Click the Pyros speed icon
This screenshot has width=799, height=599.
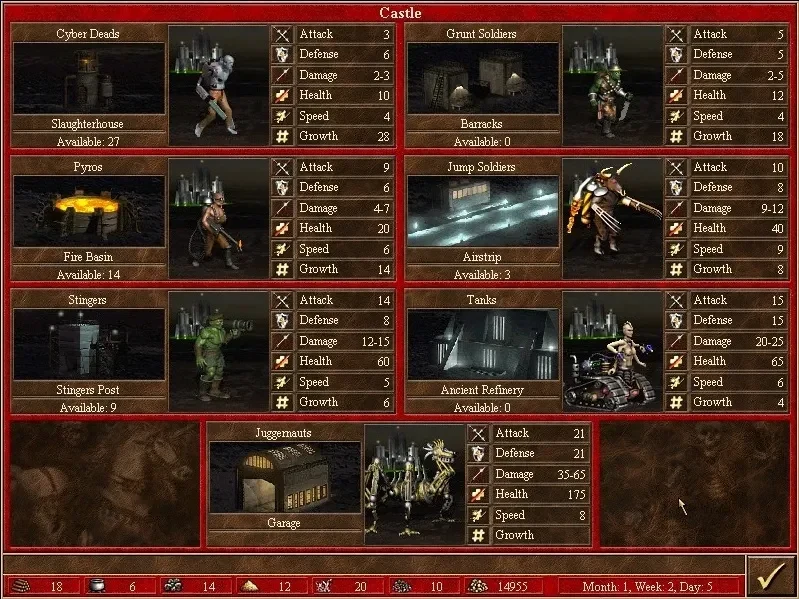(x=282, y=249)
